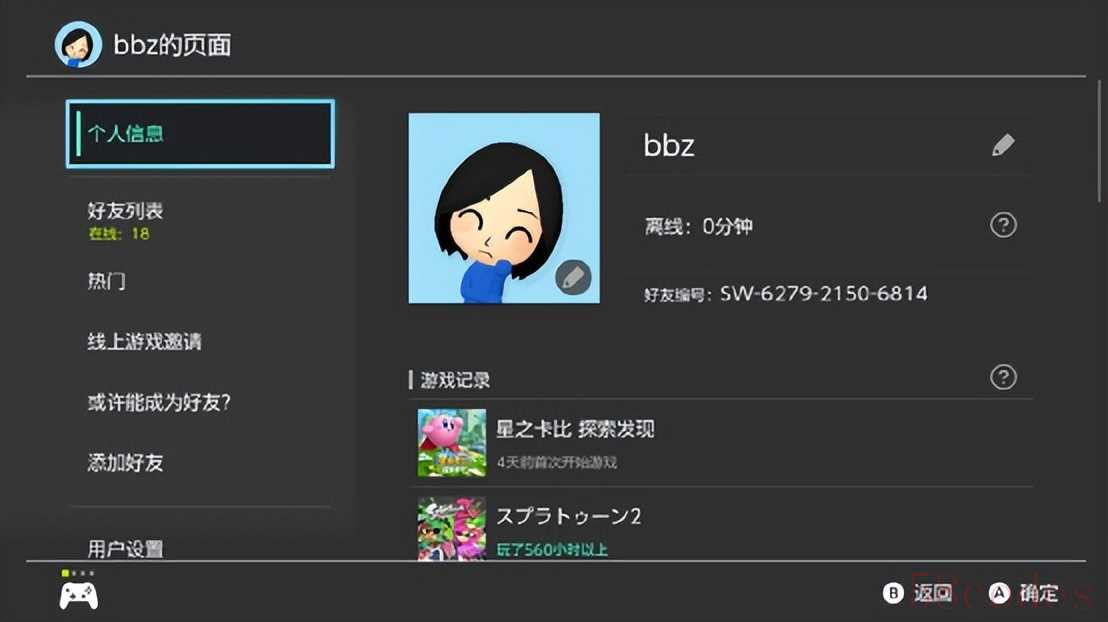
Task: Click the 游戏记录 section heading
Action: coord(455,380)
